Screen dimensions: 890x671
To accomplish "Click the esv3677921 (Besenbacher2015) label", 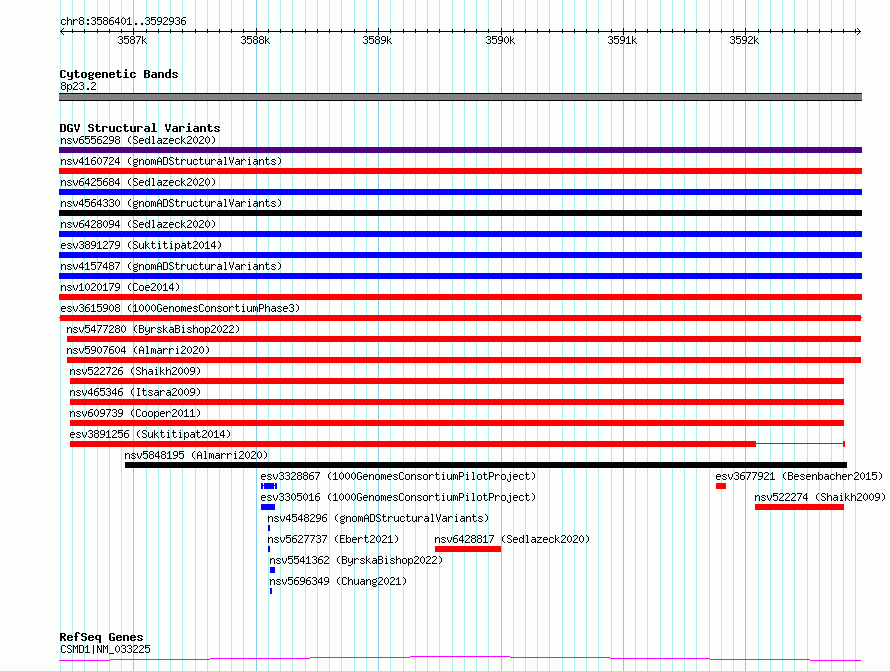I will 799,476.
